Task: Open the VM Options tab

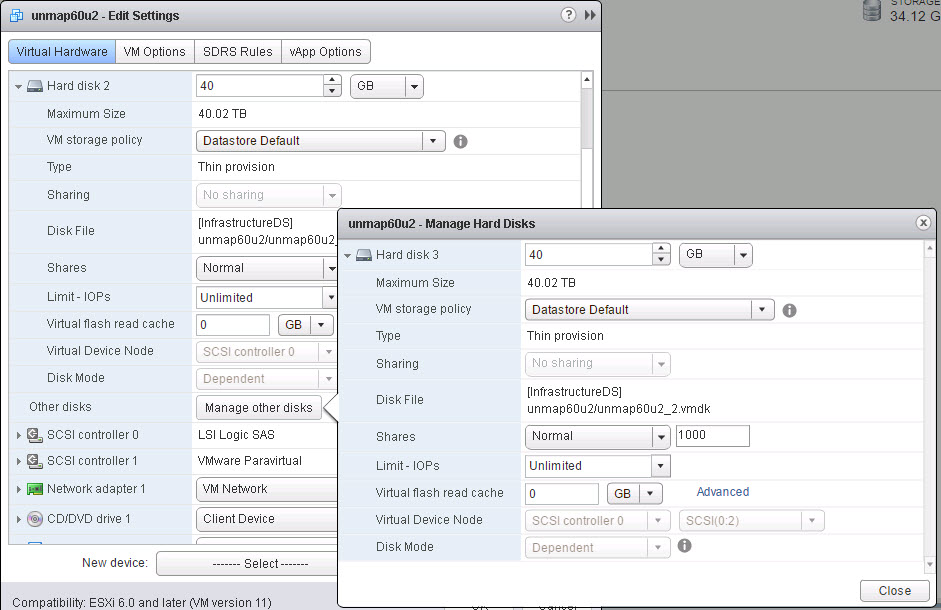Action: point(154,52)
